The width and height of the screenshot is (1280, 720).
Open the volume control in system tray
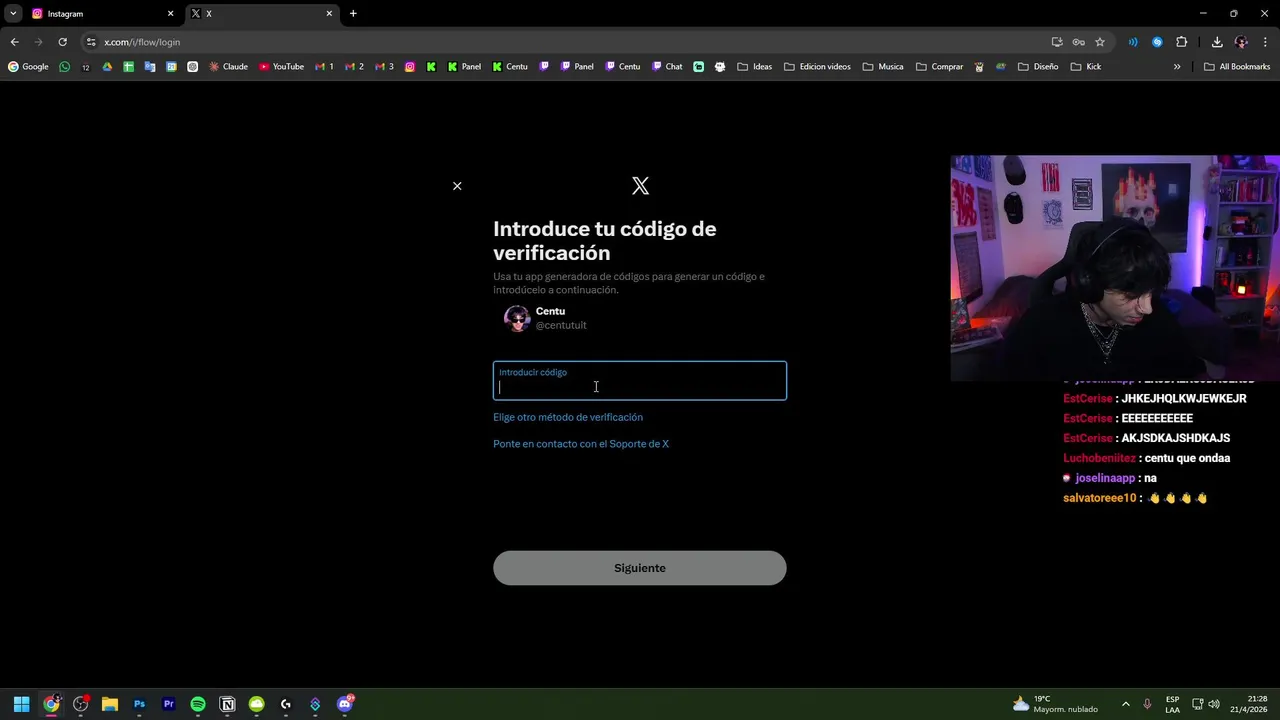tap(1214, 704)
